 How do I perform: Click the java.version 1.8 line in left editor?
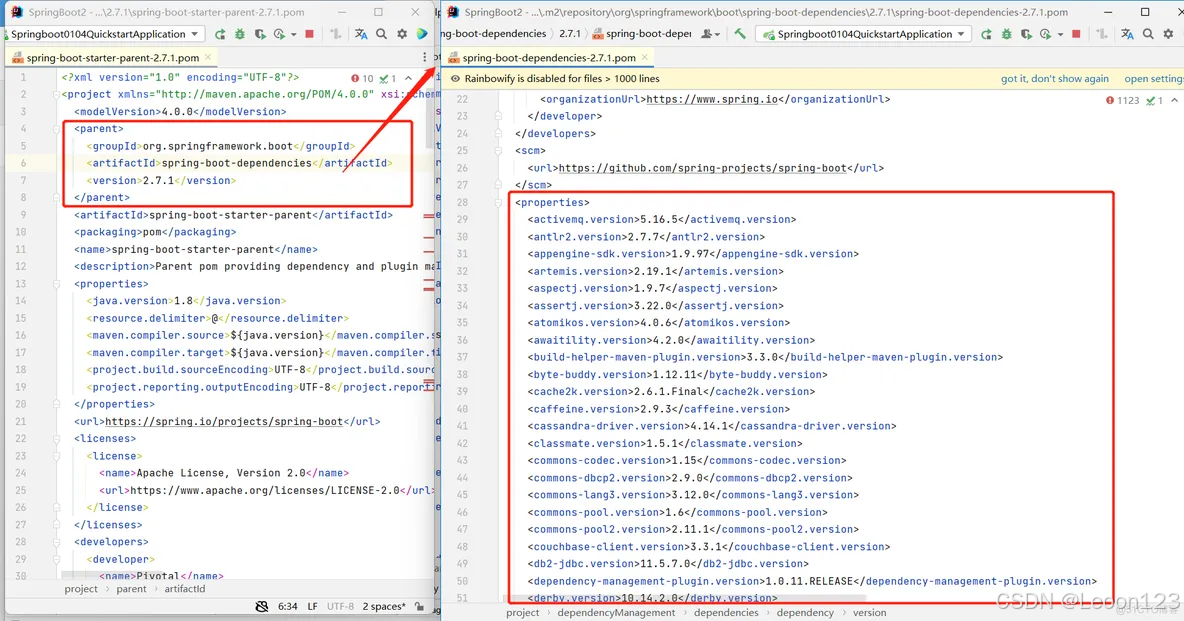(187, 301)
